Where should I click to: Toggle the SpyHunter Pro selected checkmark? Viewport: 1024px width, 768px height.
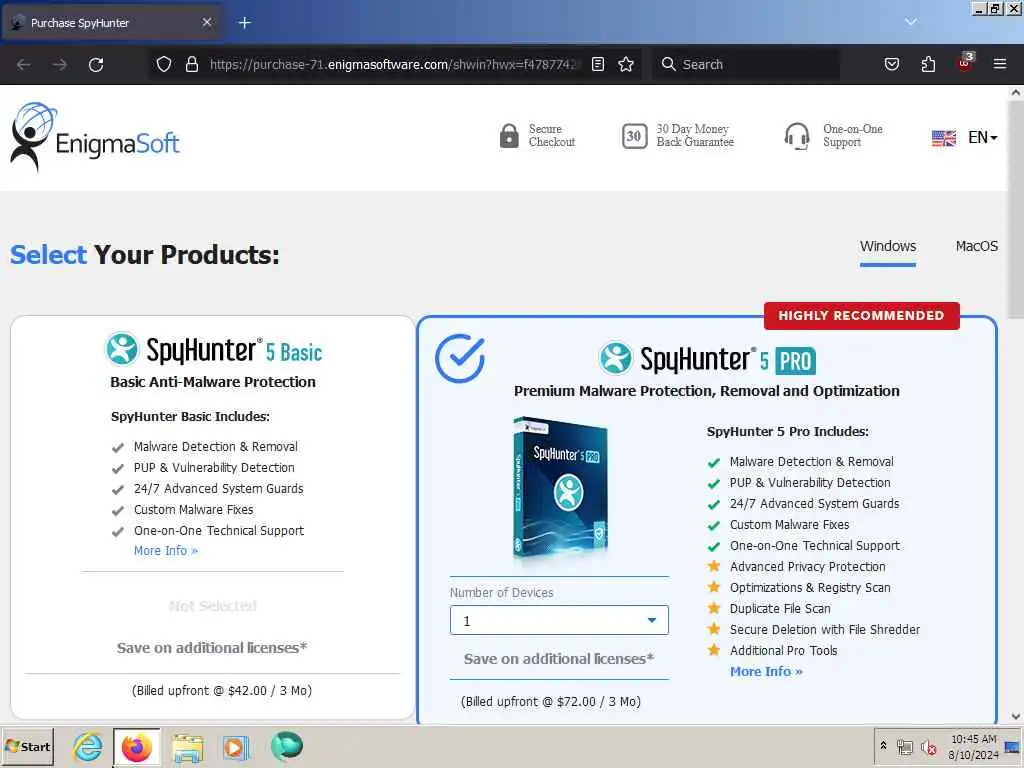(460, 358)
